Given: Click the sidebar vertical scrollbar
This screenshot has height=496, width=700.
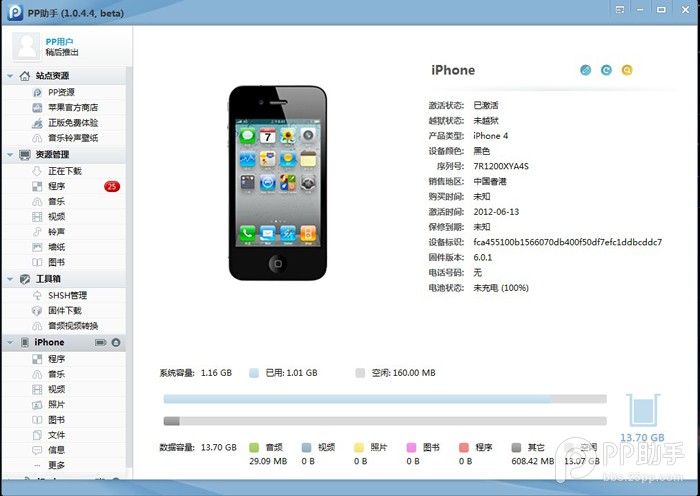Looking at the screenshot, I should tap(129, 268).
